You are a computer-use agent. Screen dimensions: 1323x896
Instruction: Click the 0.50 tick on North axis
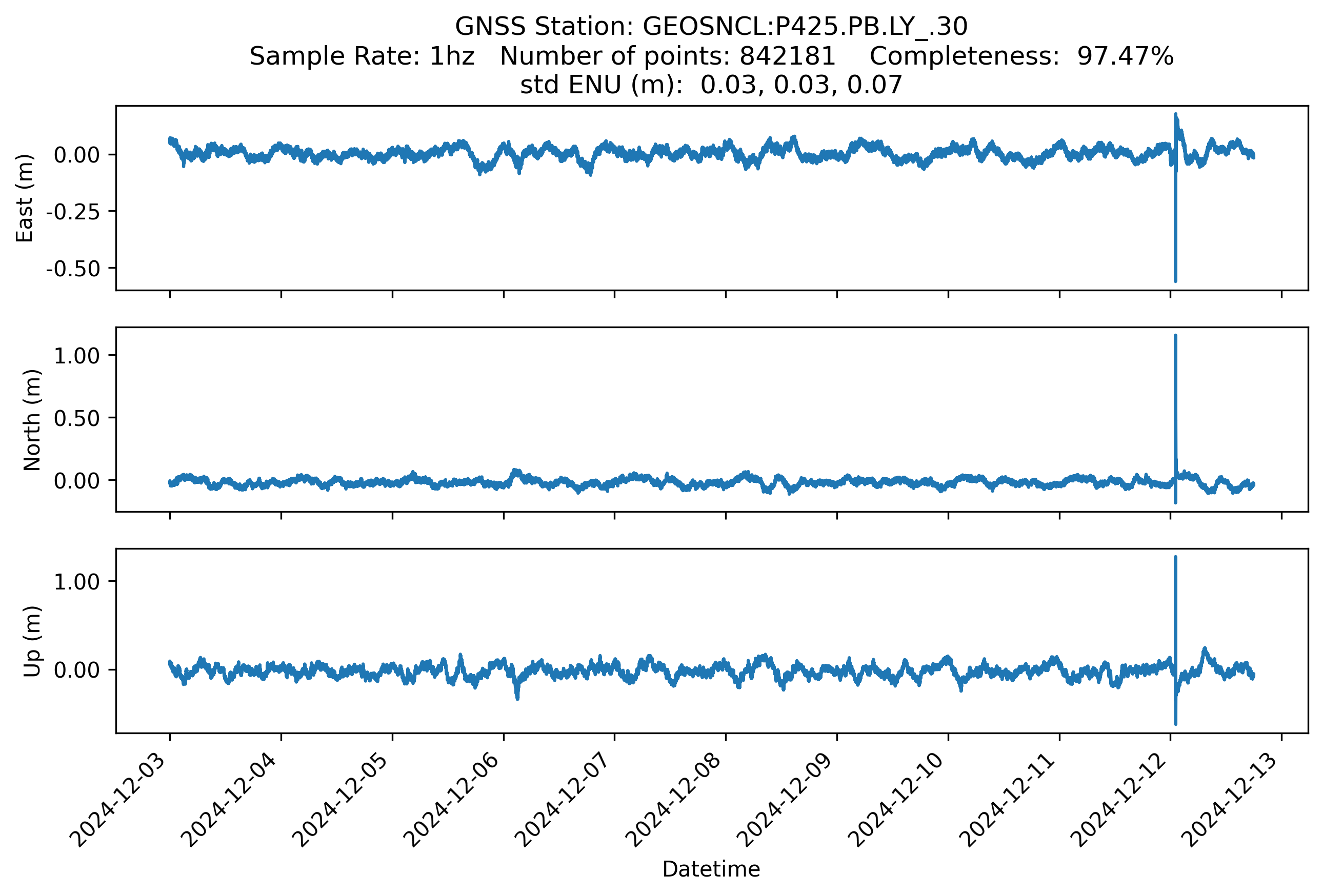pyautogui.click(x=77, y=418)
